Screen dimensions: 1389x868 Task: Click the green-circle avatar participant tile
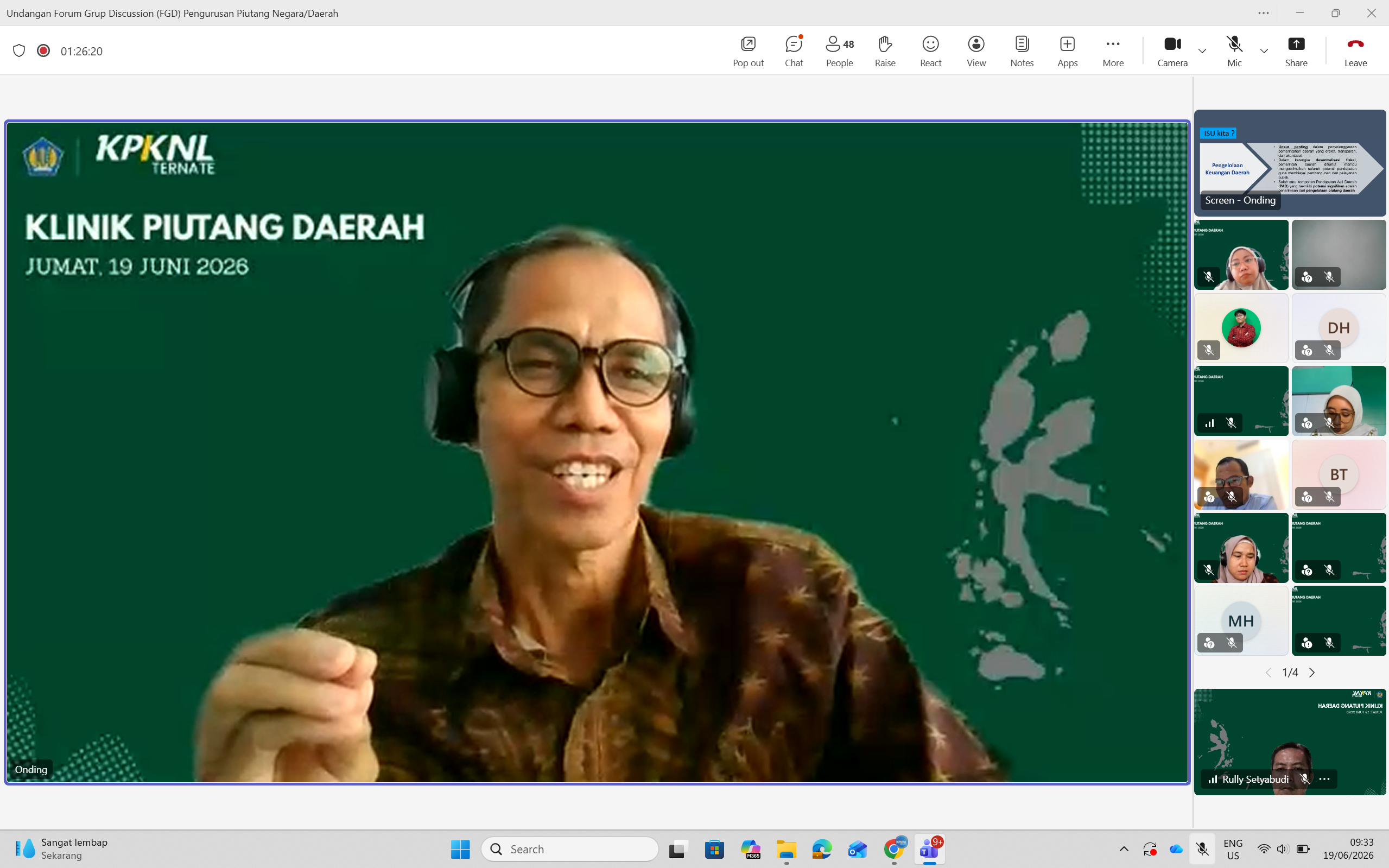pyautogui.click(x=1241, y=328)
